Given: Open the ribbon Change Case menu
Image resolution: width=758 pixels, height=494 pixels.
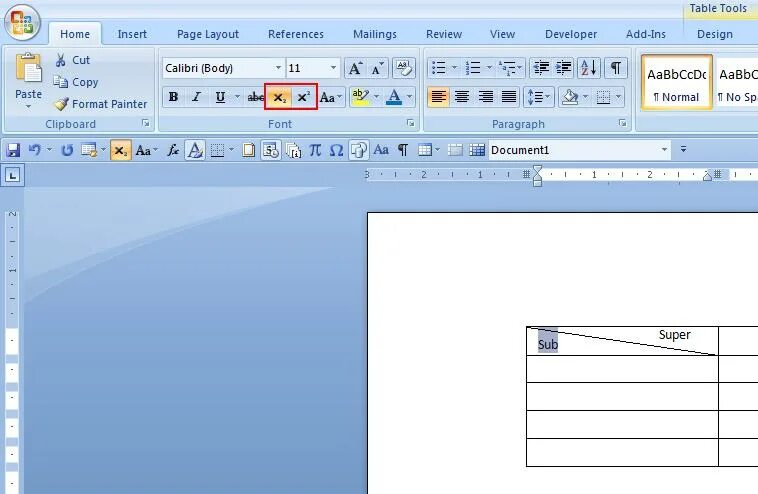Looking at the screenshot, I should pos(331,97).
